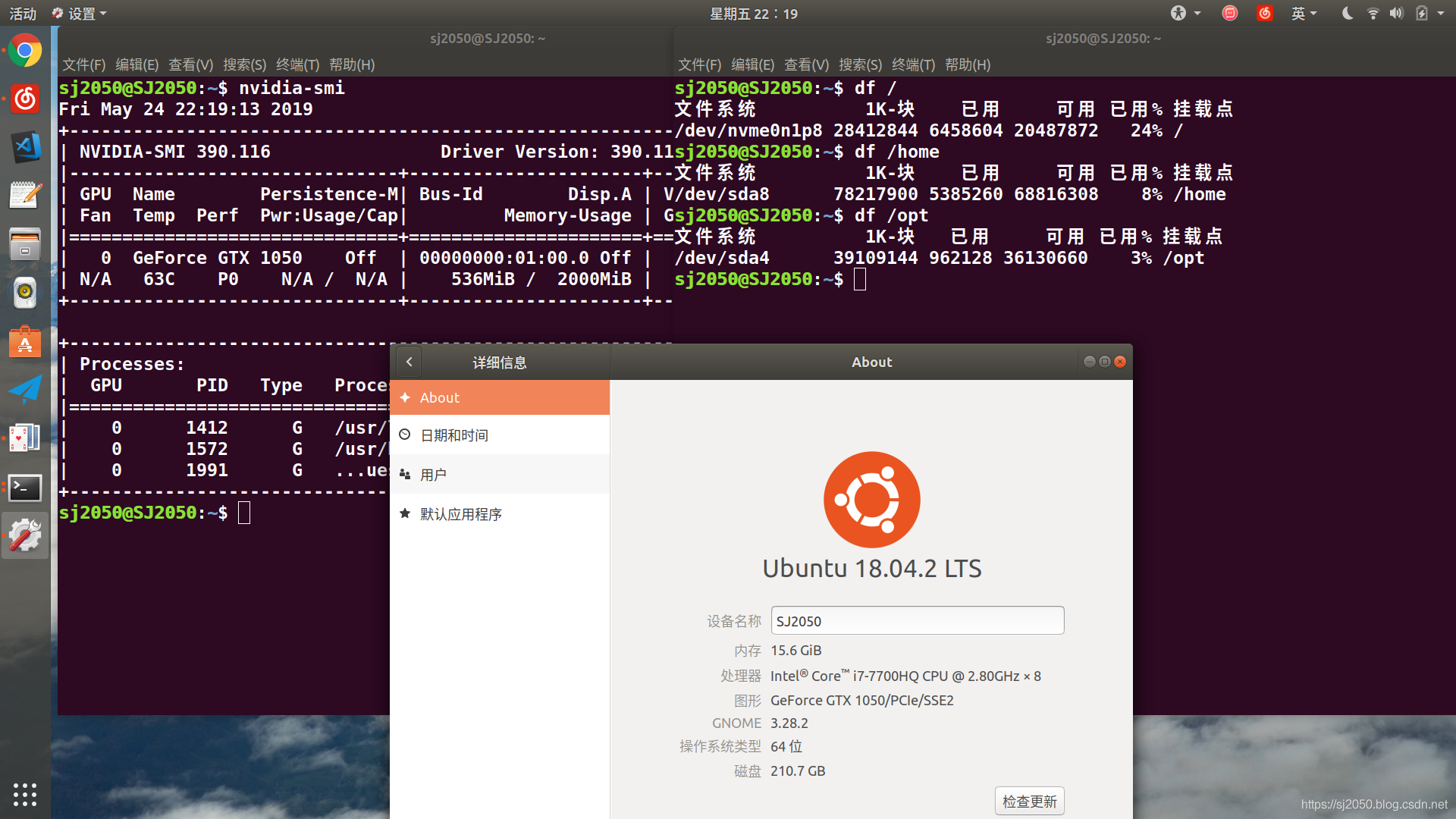Open 查看(V) menu in right terminal
Image resolution: width=1456 pixels, height=819 pixels.
pyautogui.click(x=806, y=64)
